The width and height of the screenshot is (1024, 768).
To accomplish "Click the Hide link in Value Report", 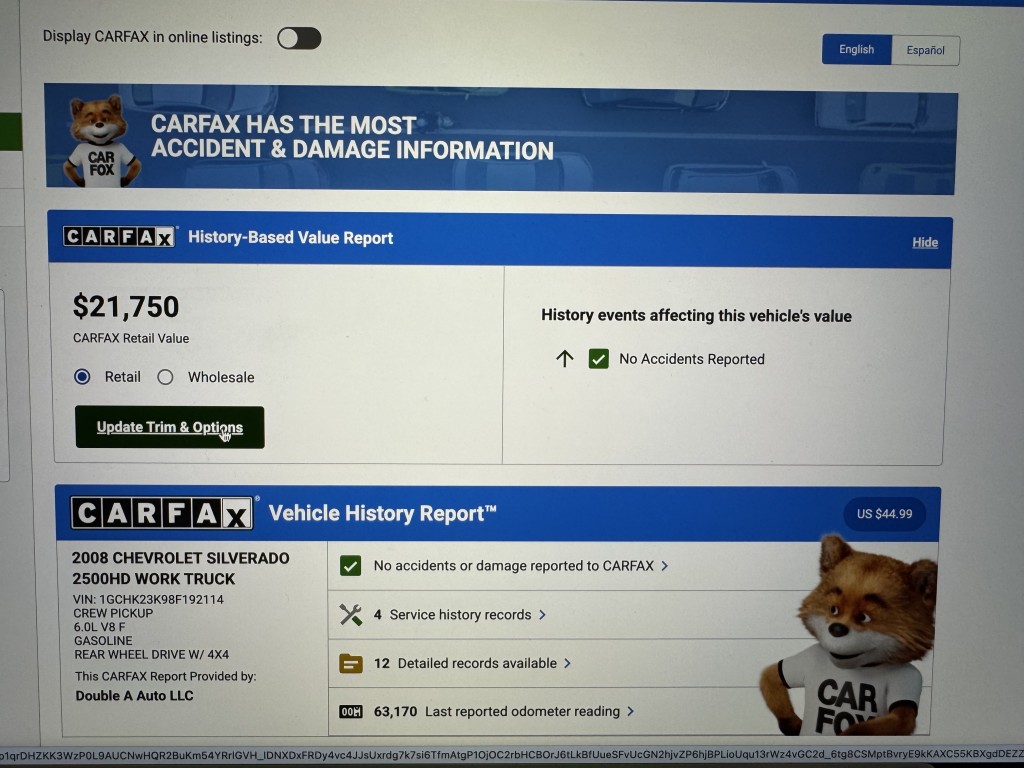I will (925, 242).
